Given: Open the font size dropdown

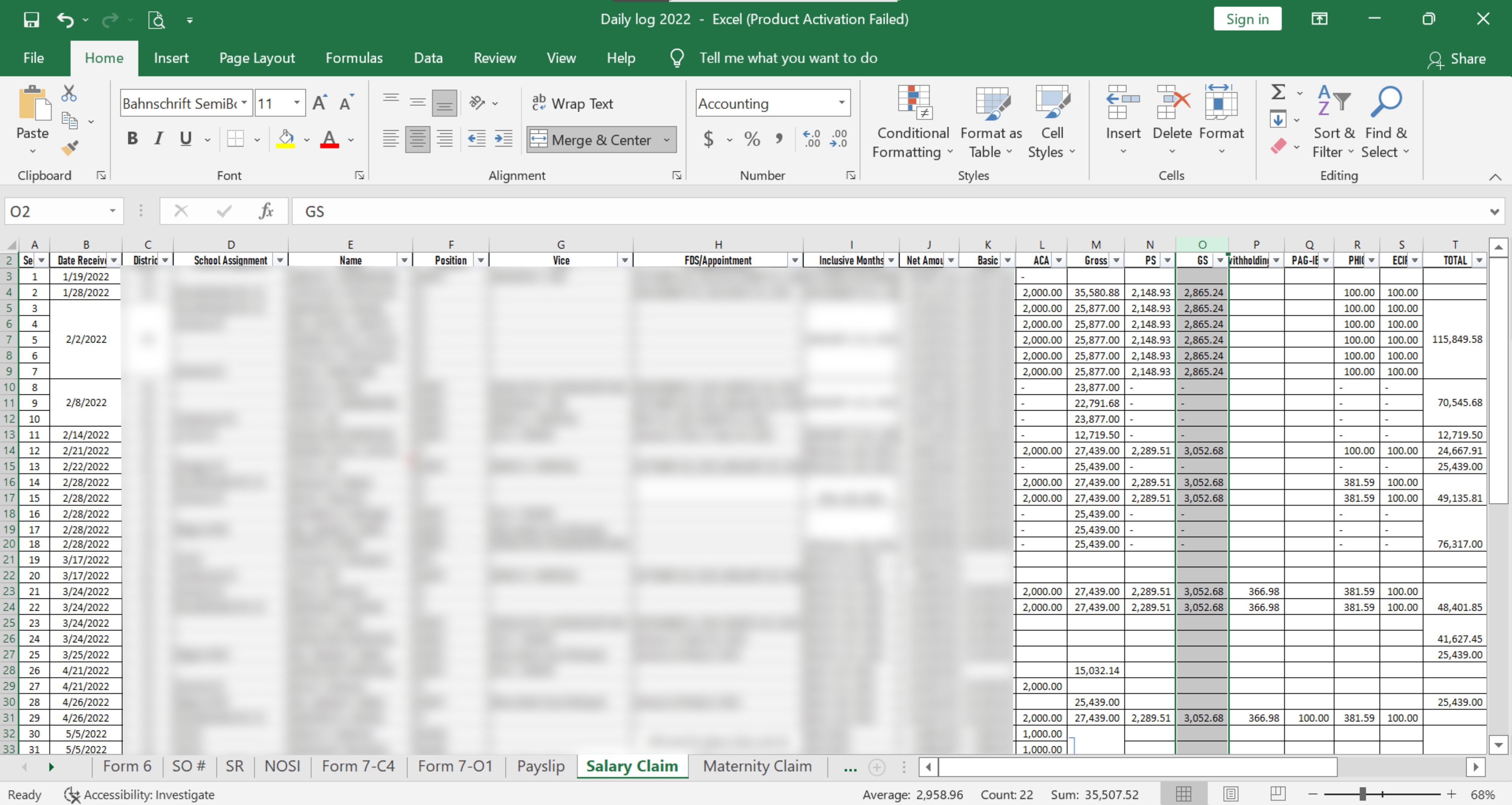Looking at the screenshot, I should point(297,103).
